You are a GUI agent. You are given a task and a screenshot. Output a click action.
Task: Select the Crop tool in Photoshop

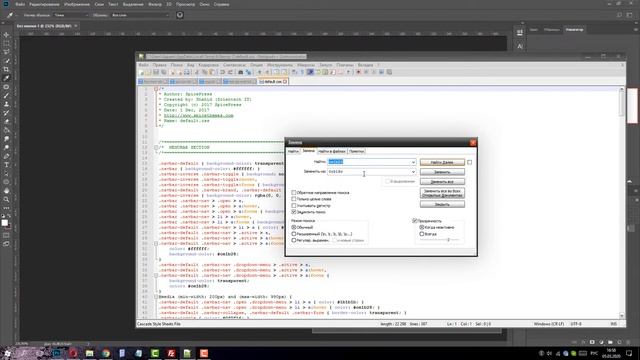(x=6, y=69)
